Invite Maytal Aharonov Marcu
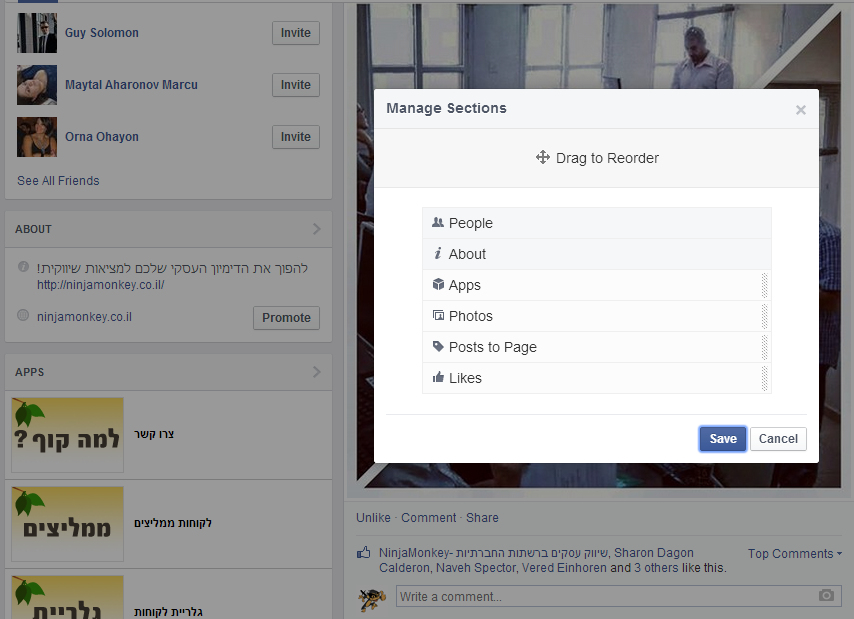The height and width of the screenshot is (619, 854). (x=296, y=85)
